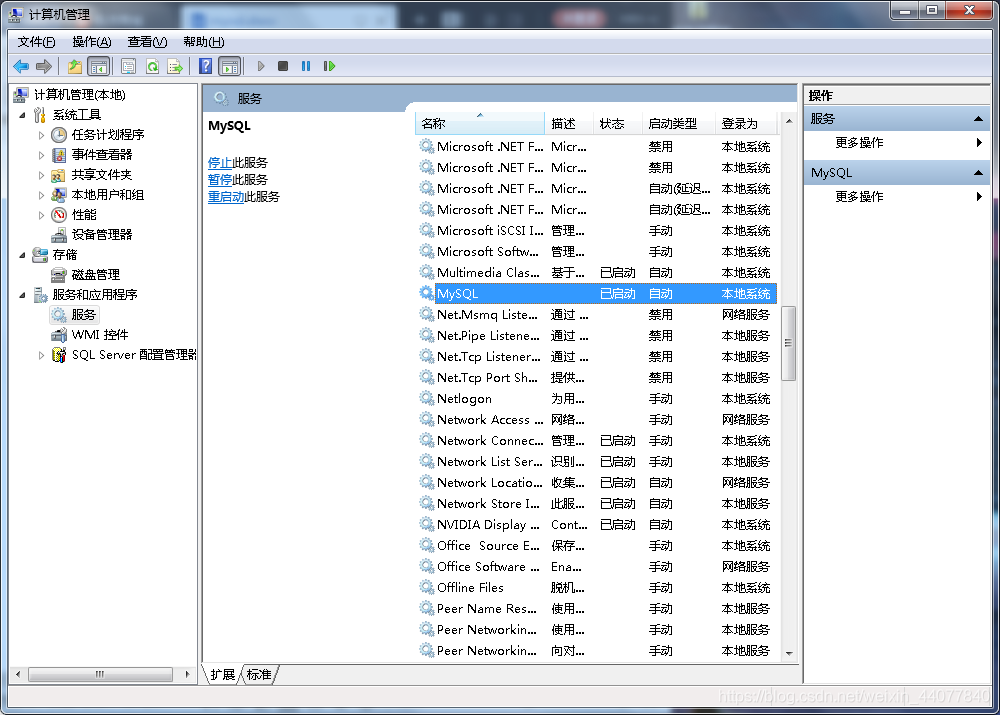
Task: Click the tree pane horizontal scrollbar thumb
Action: click(x=100, y=674)
